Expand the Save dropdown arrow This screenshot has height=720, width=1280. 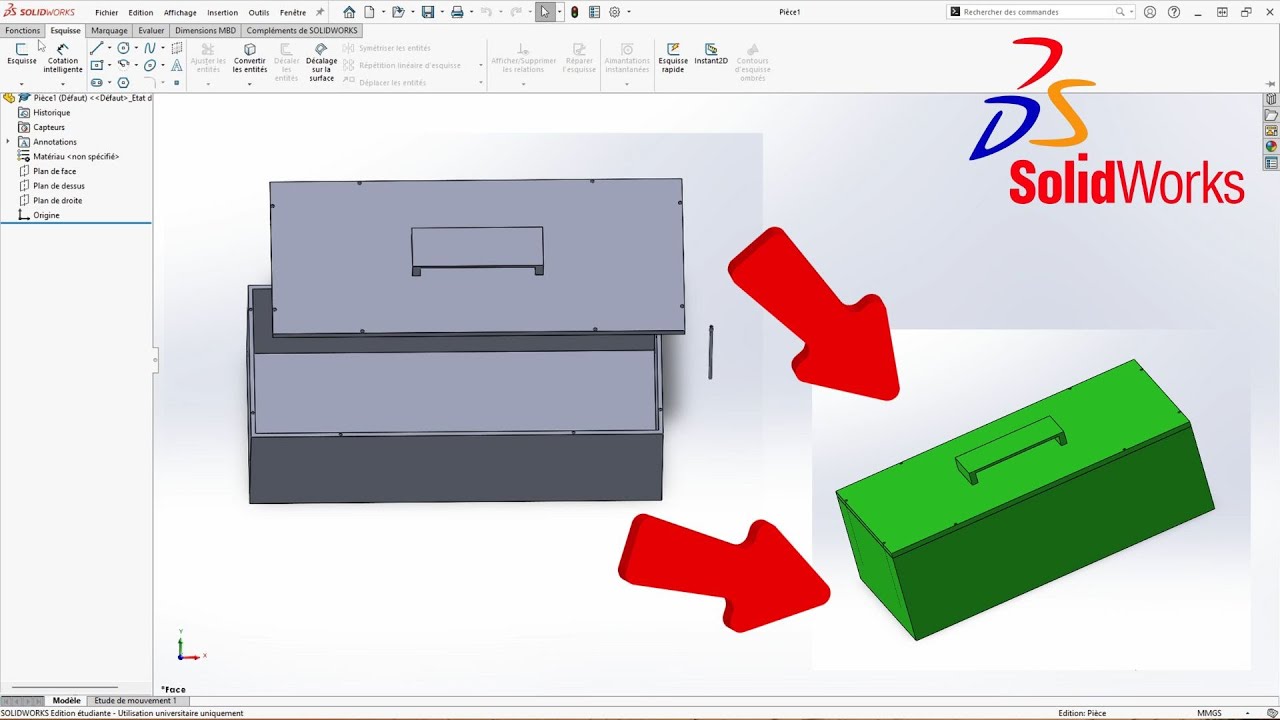pyautogui.click(x=442, y=12)
